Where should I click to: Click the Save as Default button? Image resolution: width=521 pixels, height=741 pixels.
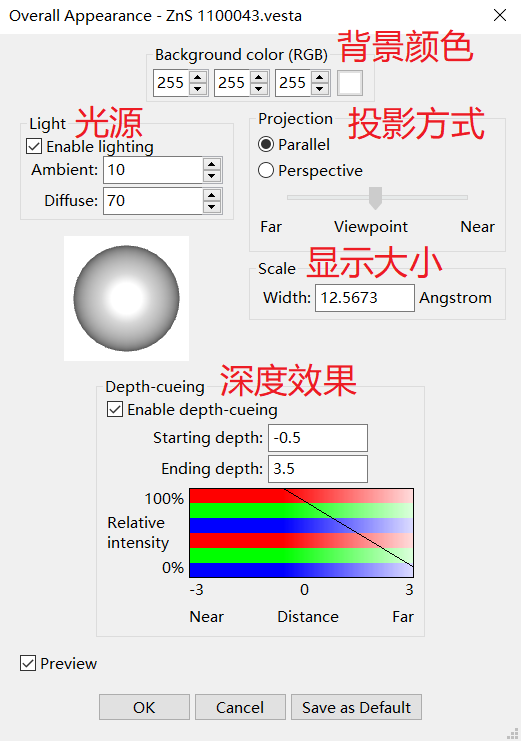pyautogui.click(x=356, y=707)
